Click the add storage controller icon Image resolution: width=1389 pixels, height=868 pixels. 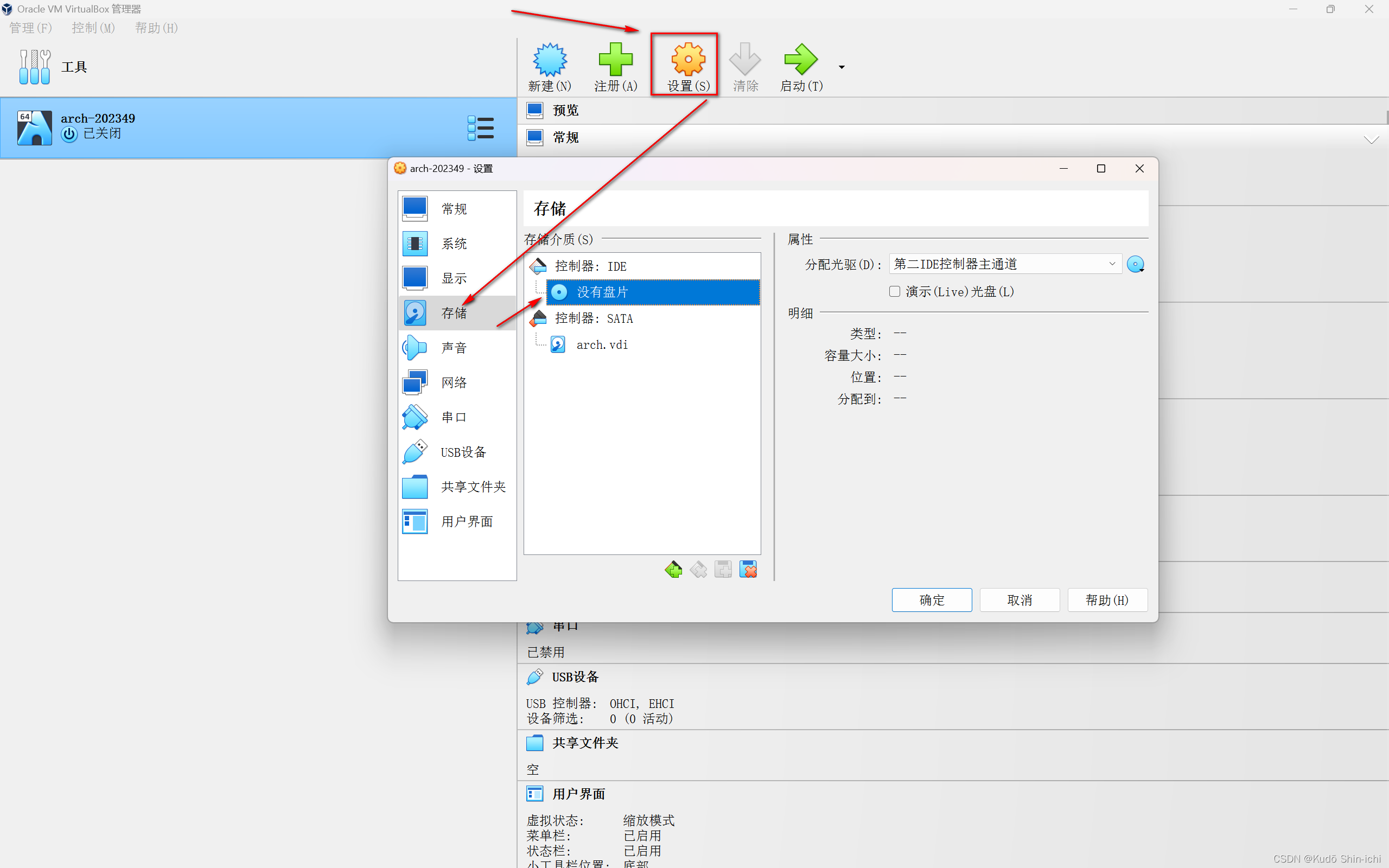click(673, 570)
